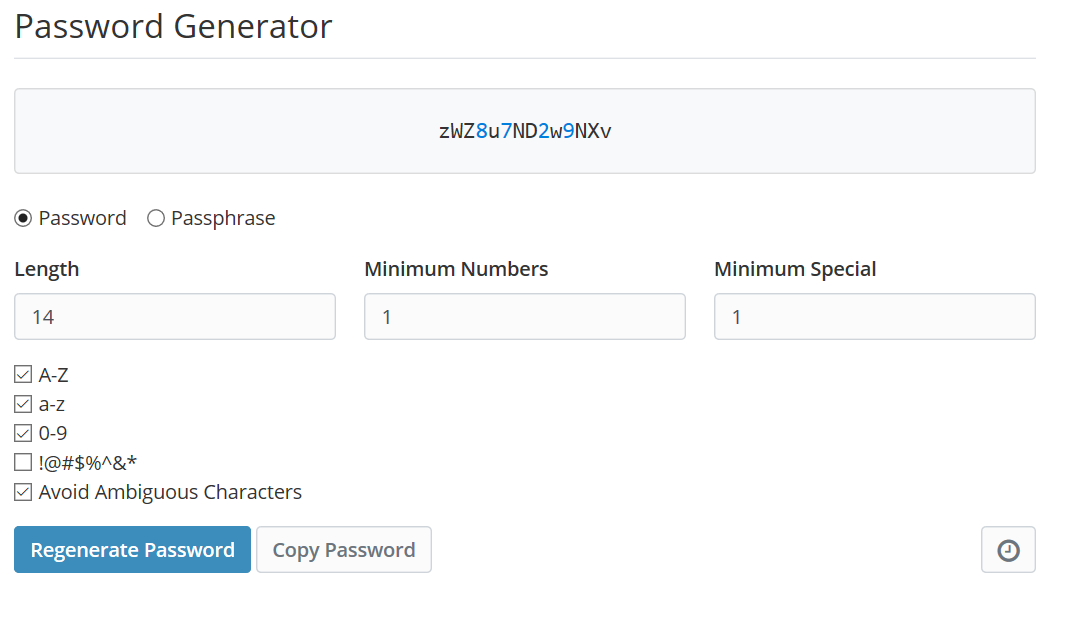Select the Password radio button
Image resolution: width=1081 pixels, height=625 pixels.
[22, 217]
